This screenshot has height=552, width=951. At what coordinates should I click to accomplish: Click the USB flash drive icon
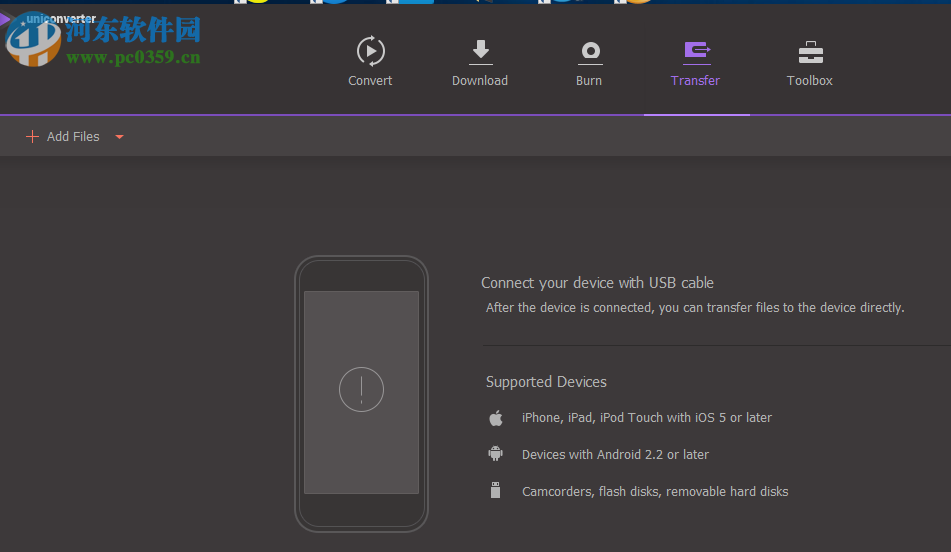click(496, 490)
